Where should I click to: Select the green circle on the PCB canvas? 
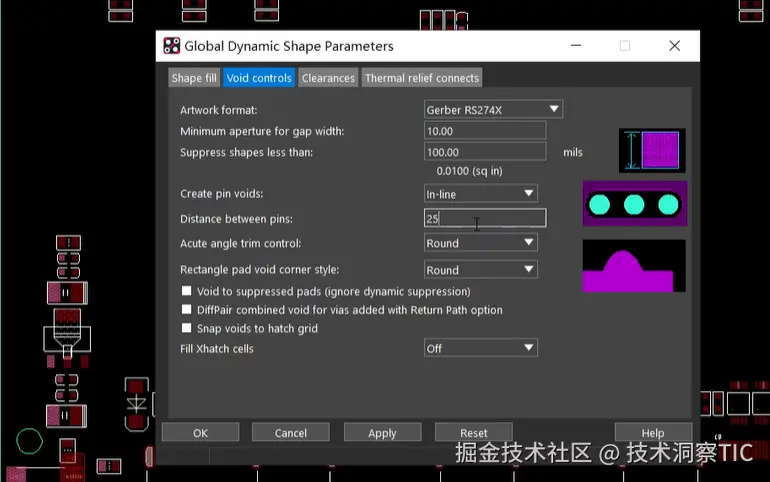coord(29,441)
